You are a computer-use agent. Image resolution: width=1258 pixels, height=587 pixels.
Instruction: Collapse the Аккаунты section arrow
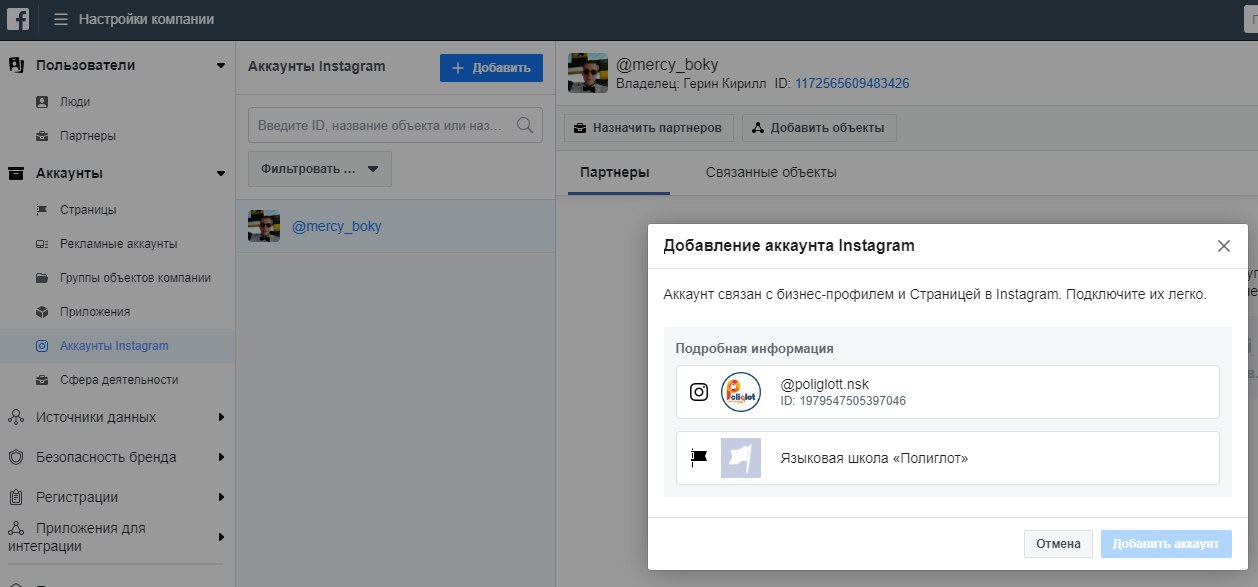[221, 174]
